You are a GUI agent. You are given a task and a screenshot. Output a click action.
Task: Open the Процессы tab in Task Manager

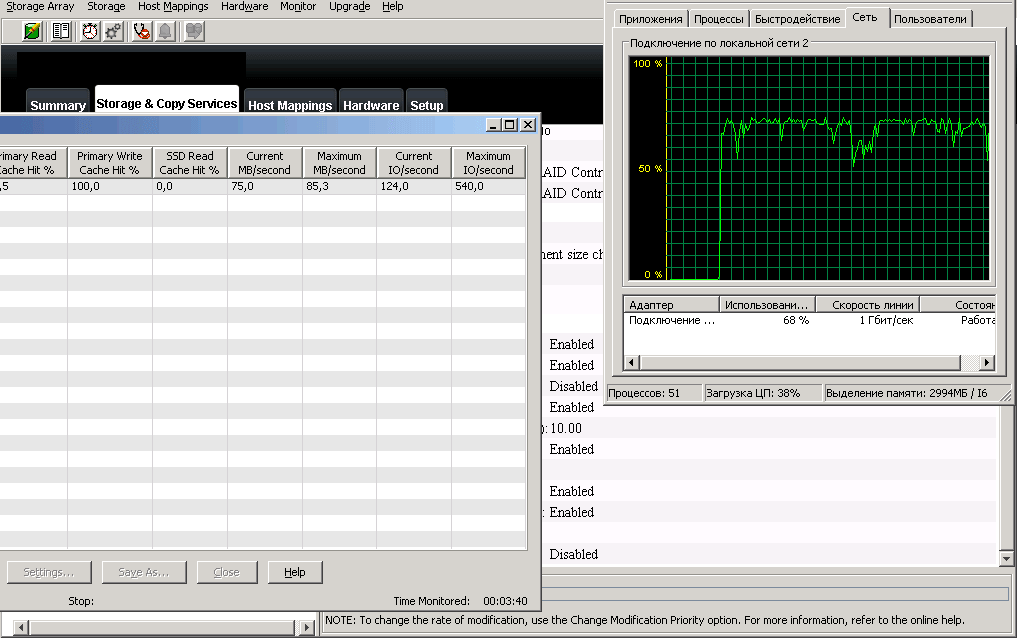(x=719, y=19)
